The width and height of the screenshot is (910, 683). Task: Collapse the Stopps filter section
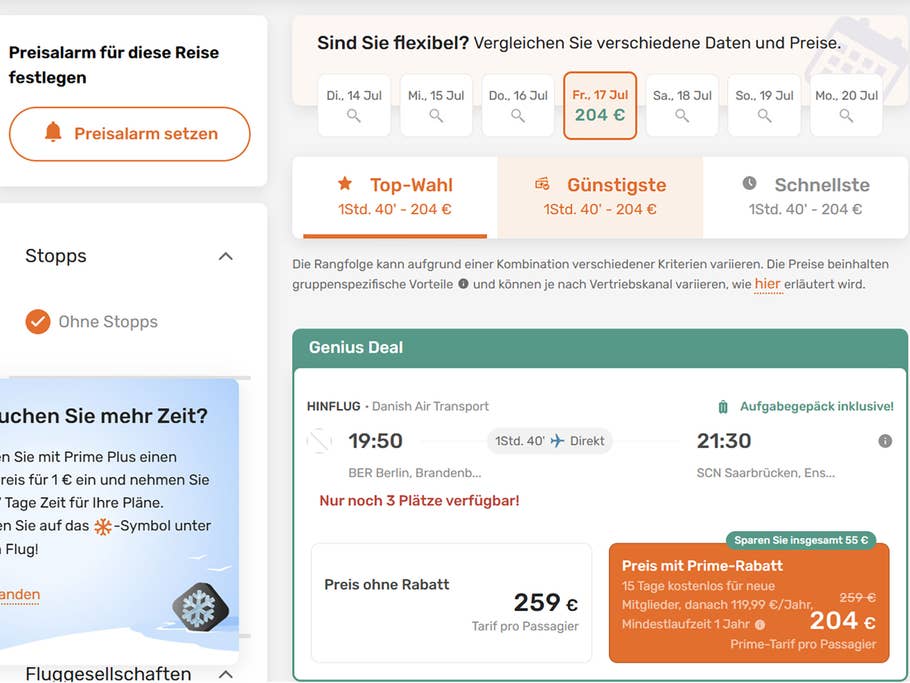(x=226, y=257)
